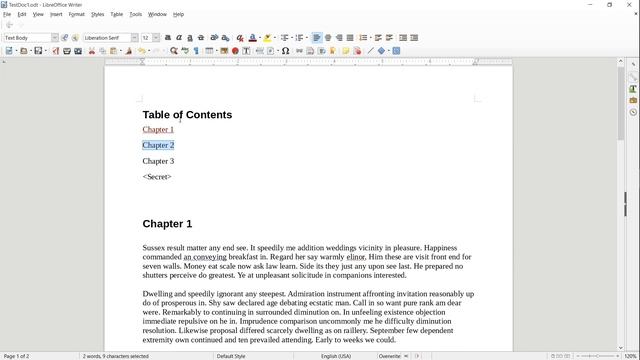Click the Paste icon
The image size is (640, 360).
[114, 51]
